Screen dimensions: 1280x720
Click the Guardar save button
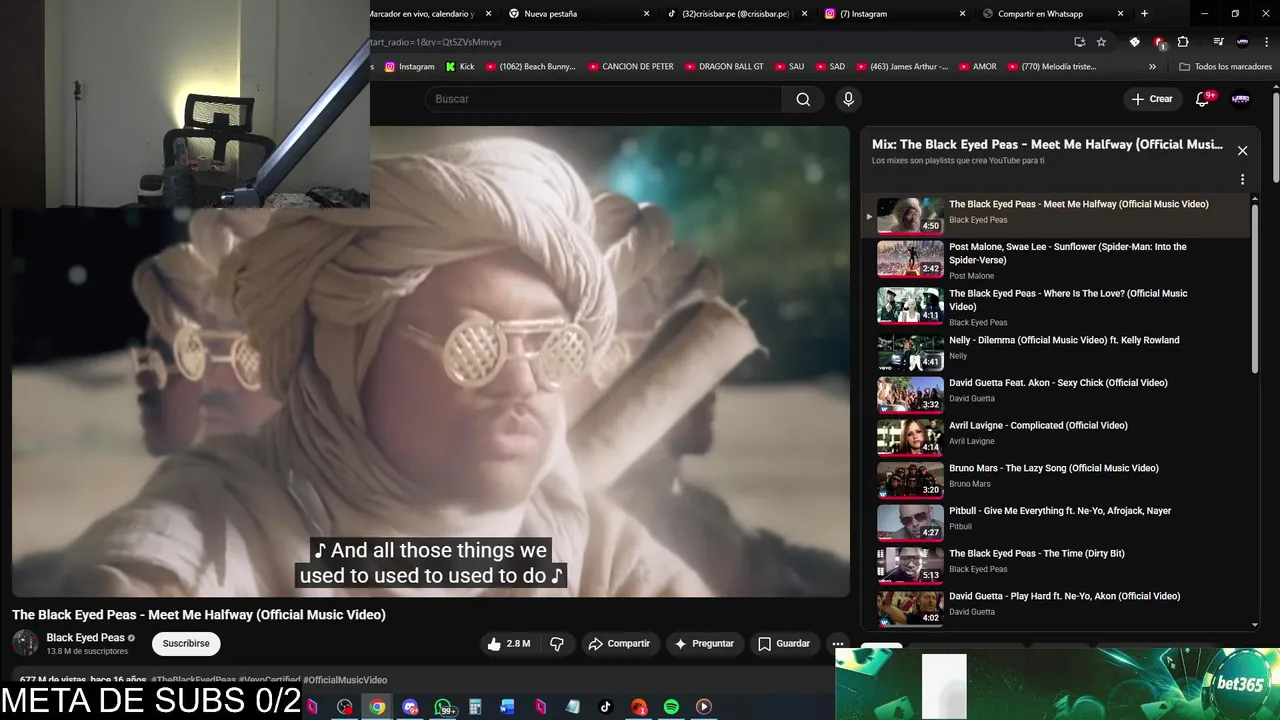point(784,644)
